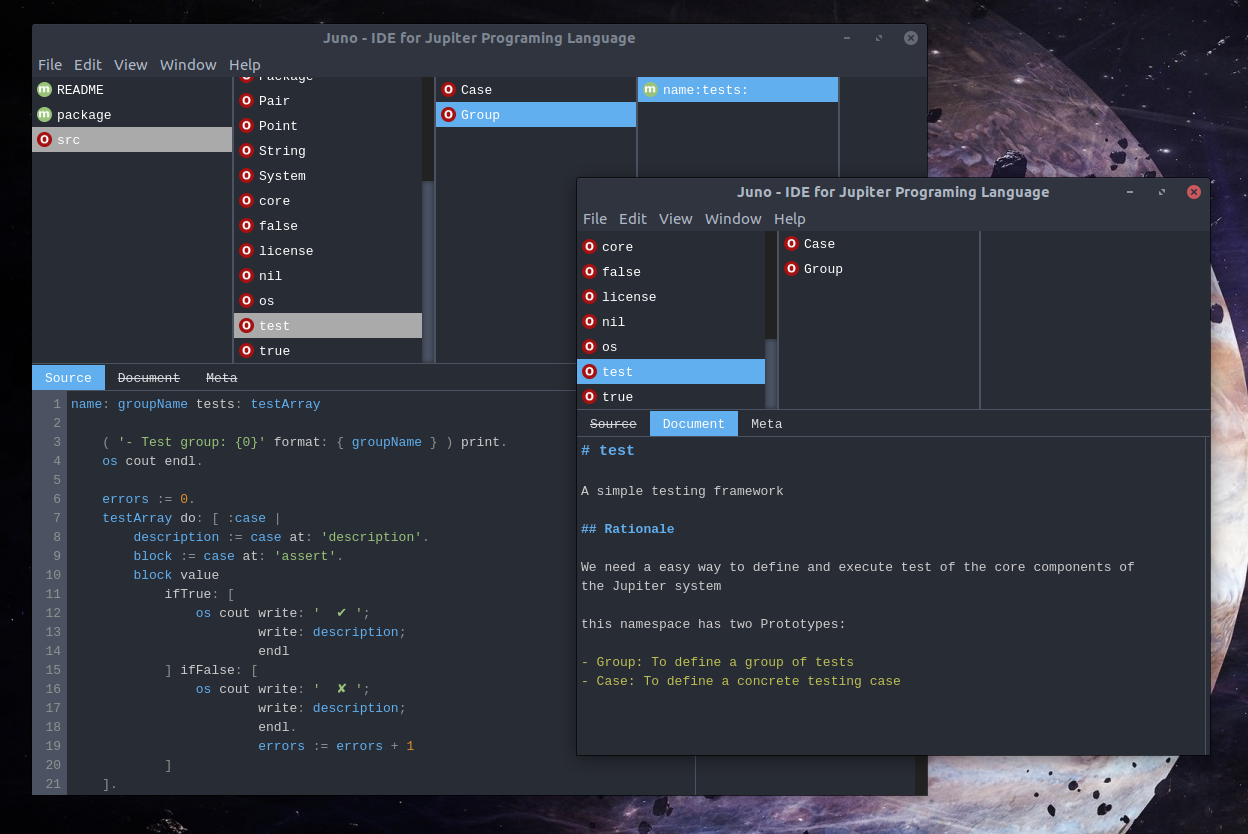The width and height of the screenshot is (1248, 834).
Task: Click the object icon beside license in the back window
Action: [x=246, y=251]
